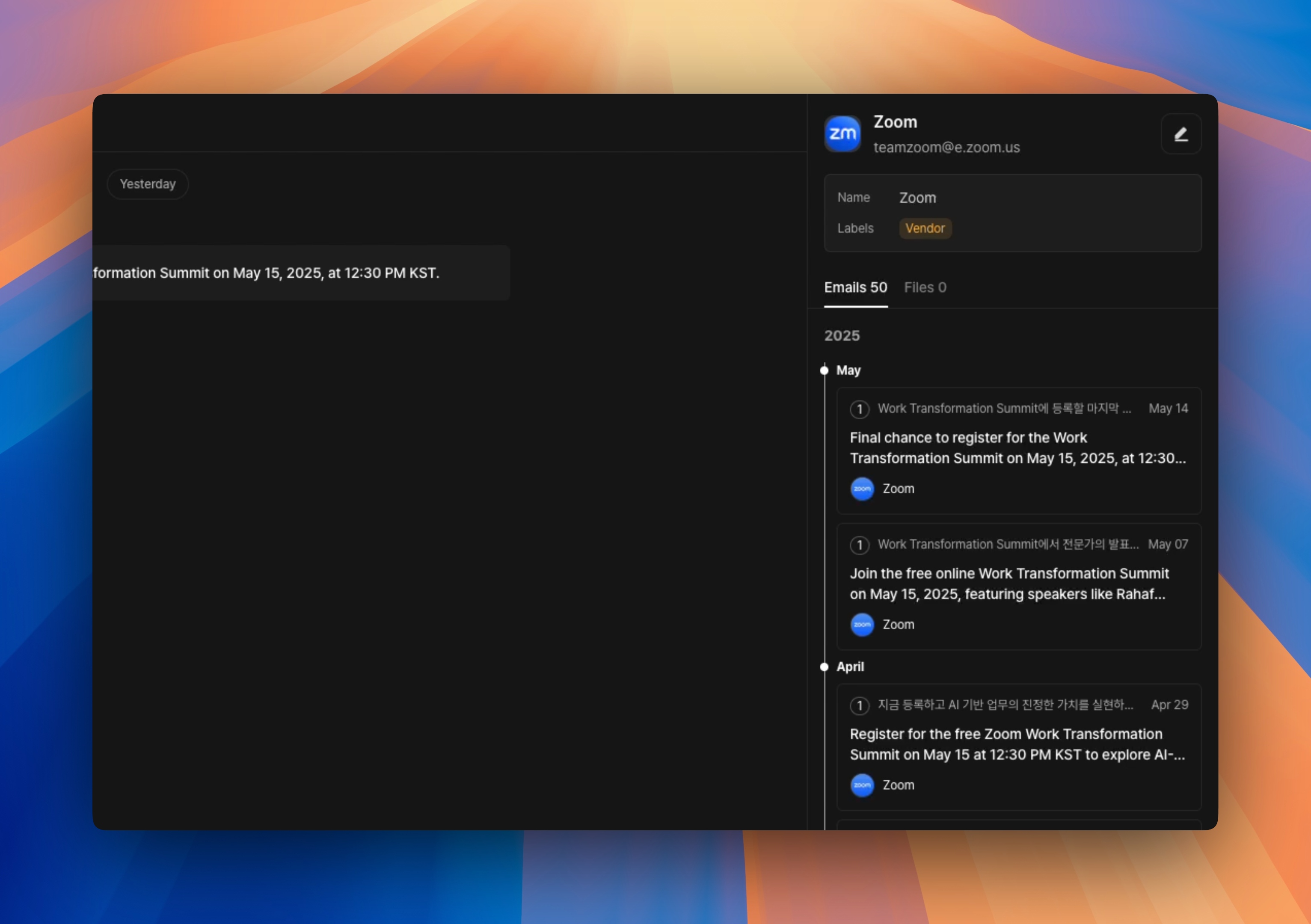Select the Emails 50 tab
Image resolution: width=1311 pixels, height=924 pixels.
(855, 287)
